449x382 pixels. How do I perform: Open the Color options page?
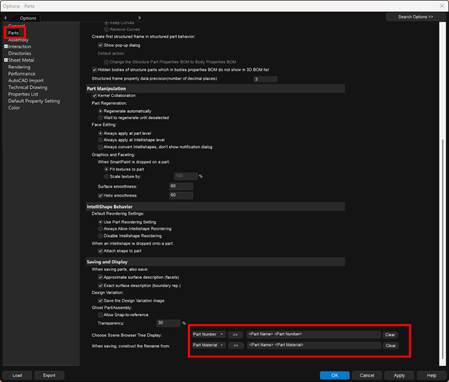coord(14,108)
